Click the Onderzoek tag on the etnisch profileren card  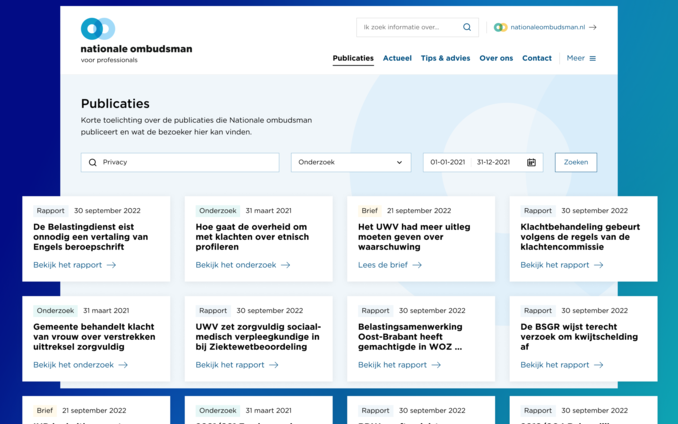point(217,211)
